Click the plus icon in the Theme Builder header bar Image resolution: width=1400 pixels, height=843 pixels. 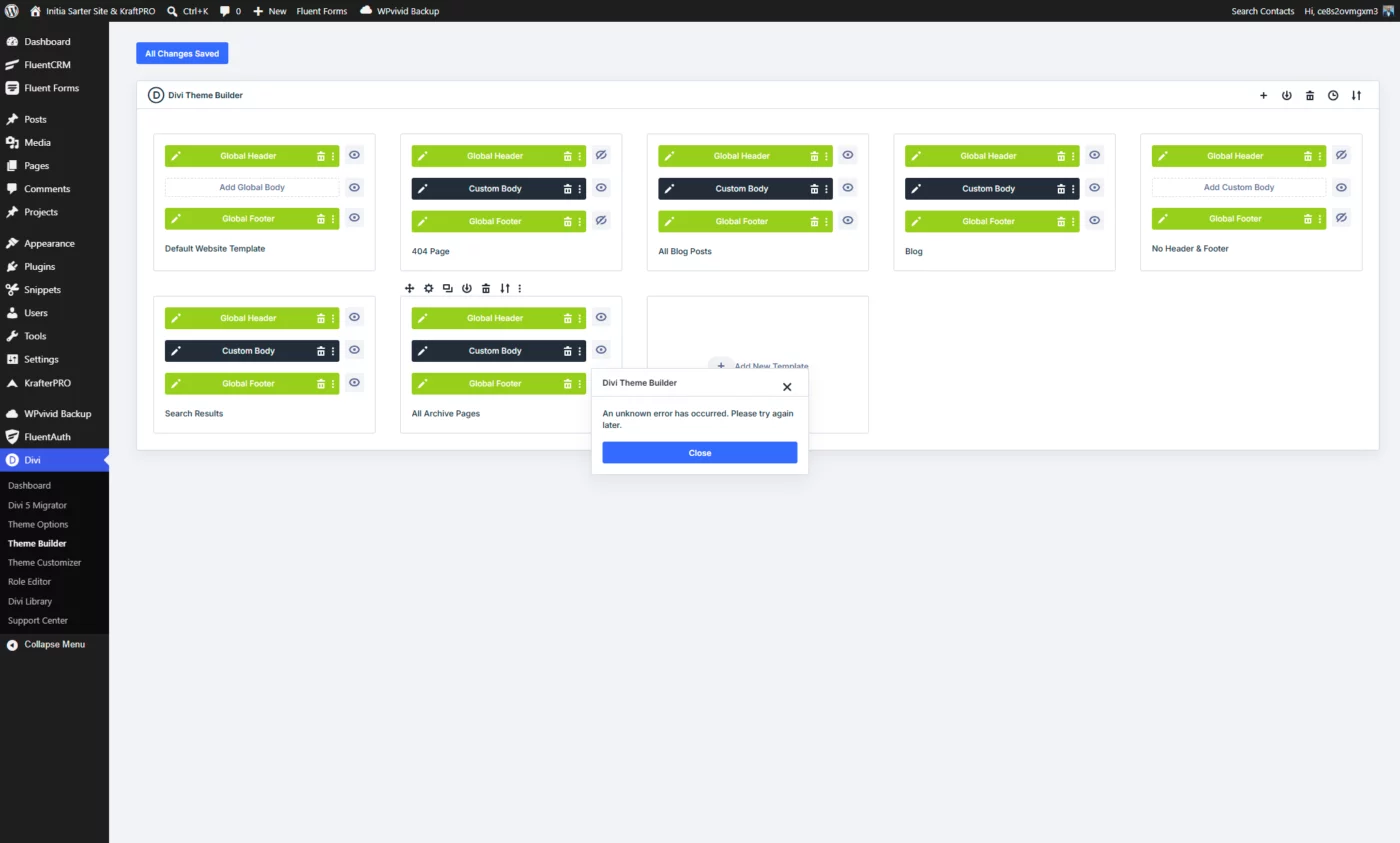click(1263, 95)
